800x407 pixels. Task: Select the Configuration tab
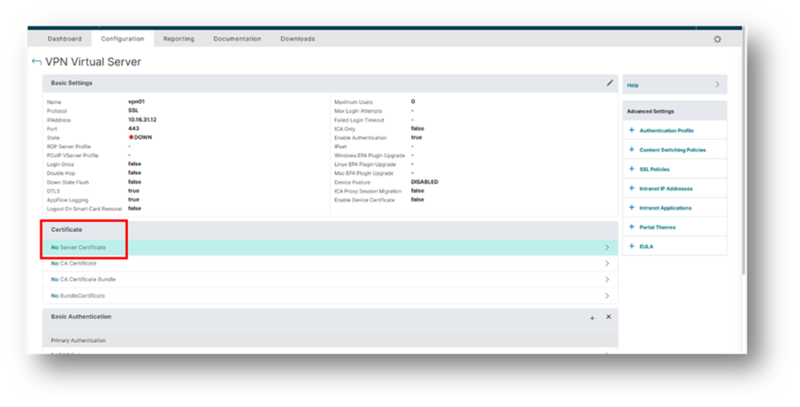(x=122, y=39)
